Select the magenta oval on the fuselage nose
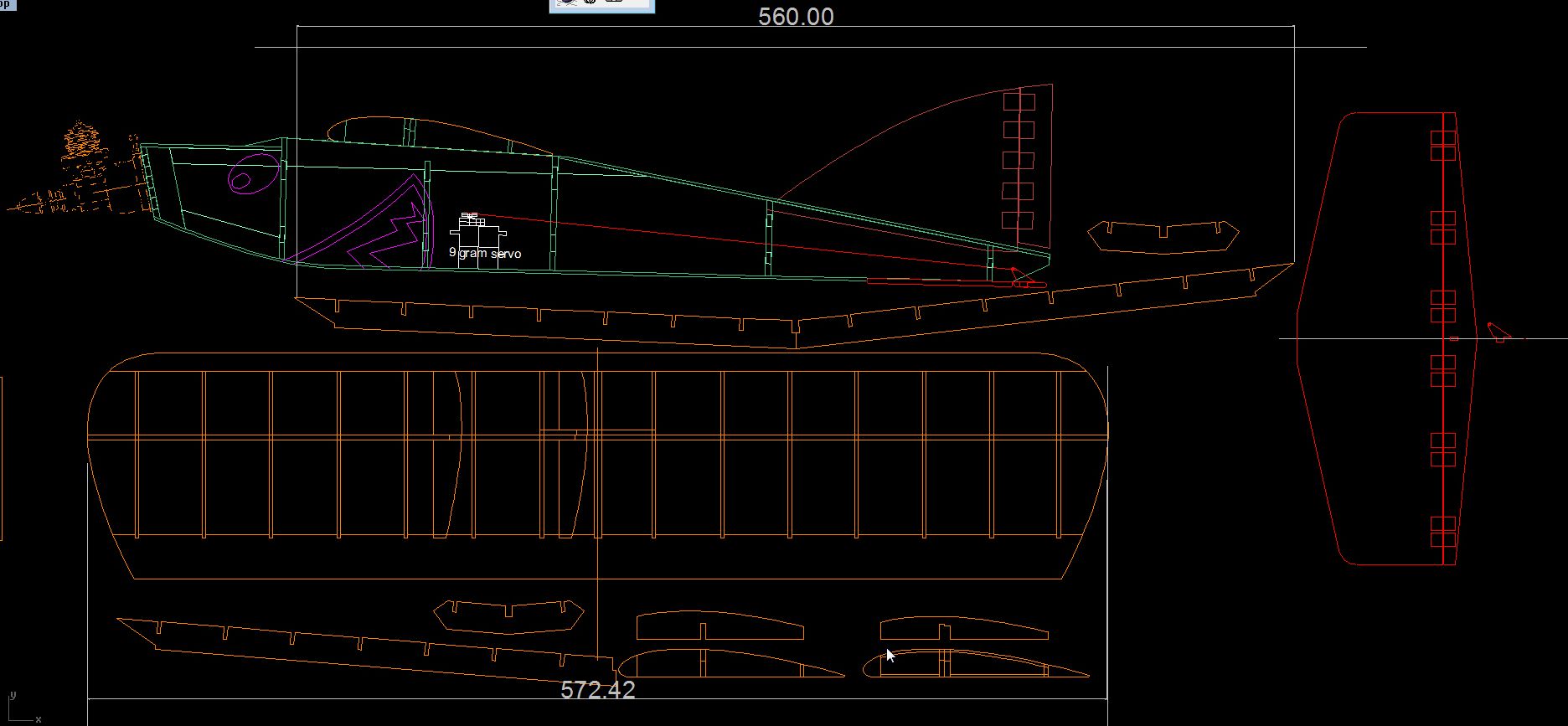The width and height of the screenshot is (1568, 726). click(x=254, y=173)
